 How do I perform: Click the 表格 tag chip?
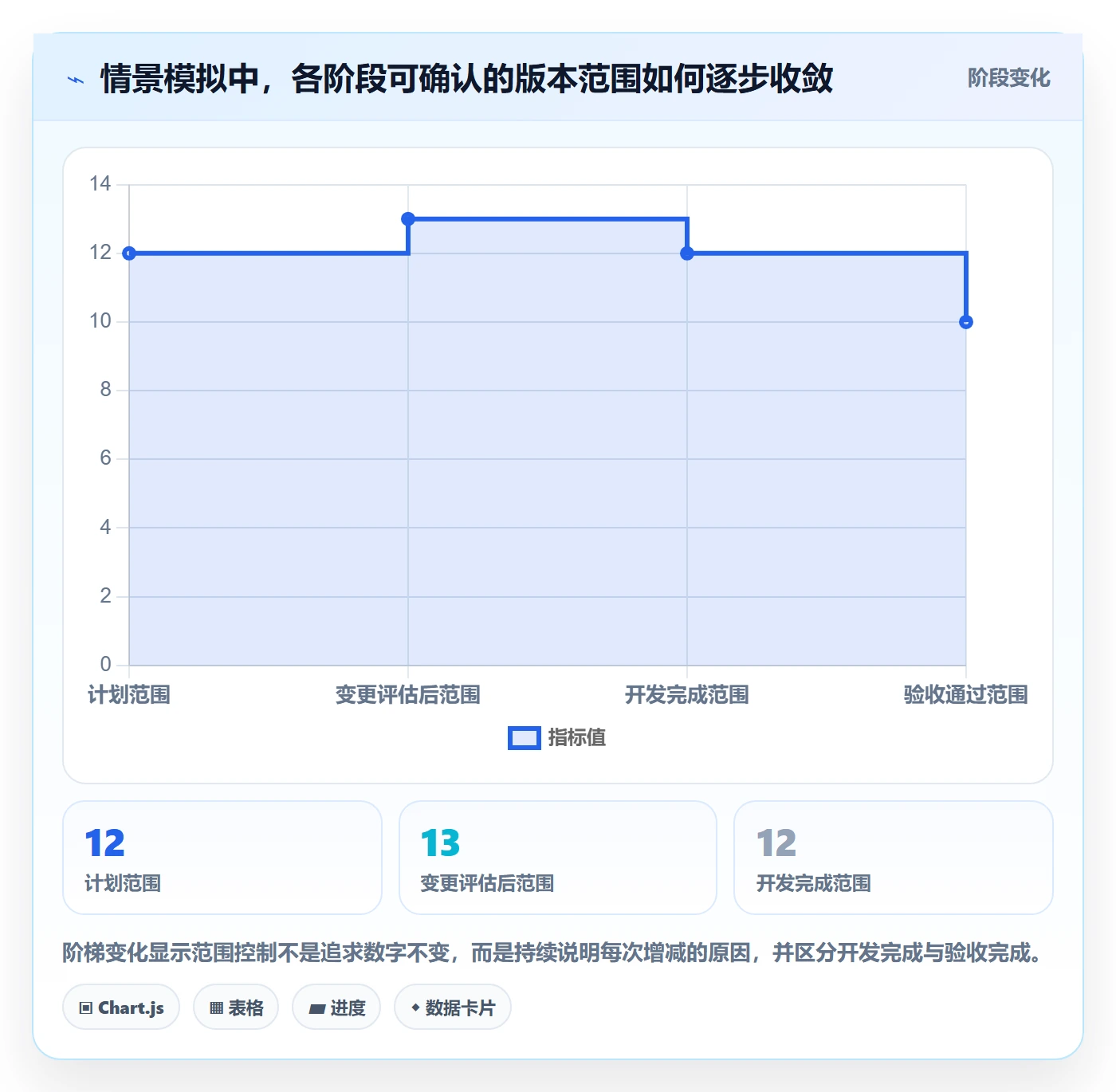tap(236, 1008)
